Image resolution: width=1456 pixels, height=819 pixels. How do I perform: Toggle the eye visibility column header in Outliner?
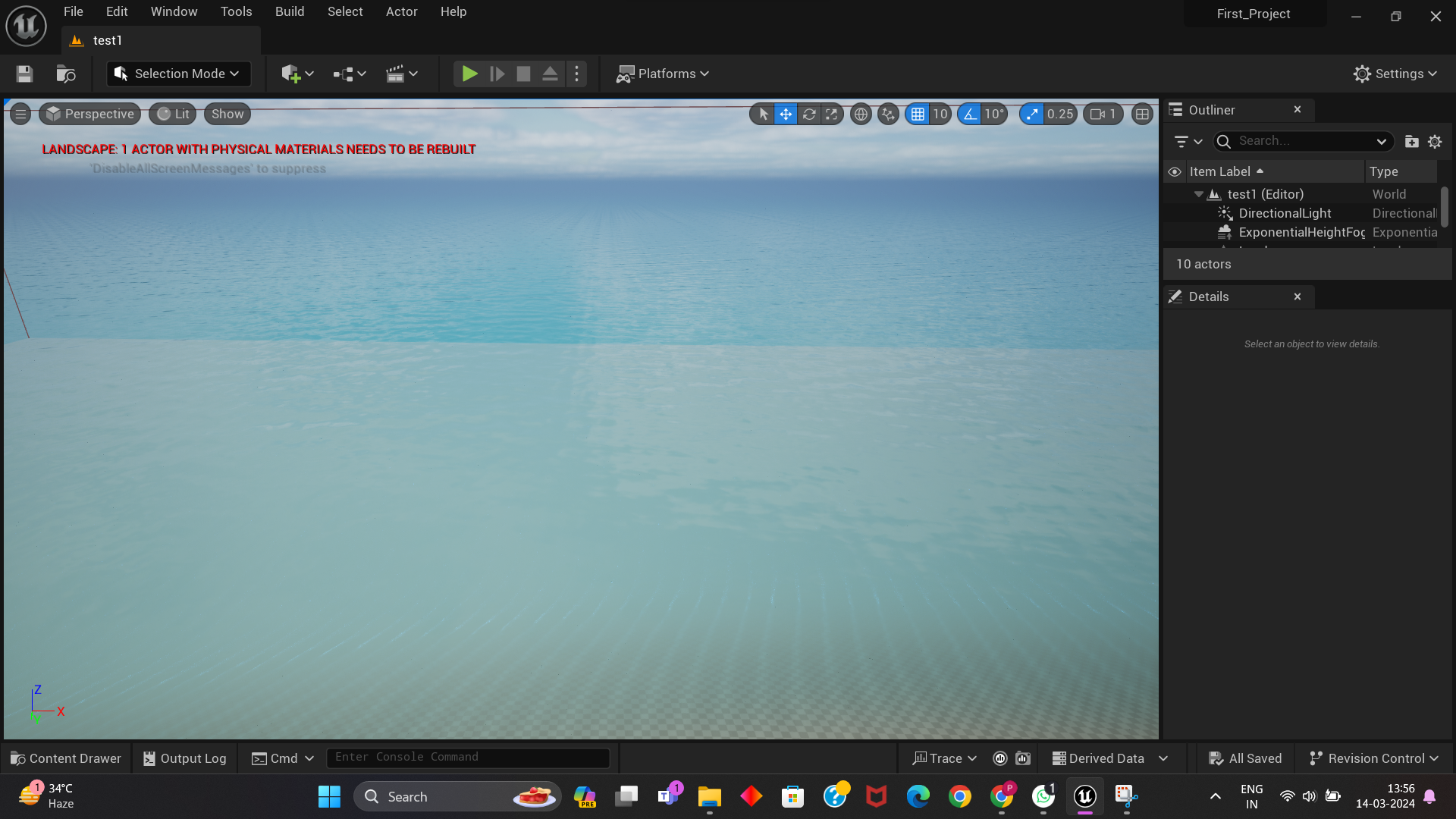1175,171
